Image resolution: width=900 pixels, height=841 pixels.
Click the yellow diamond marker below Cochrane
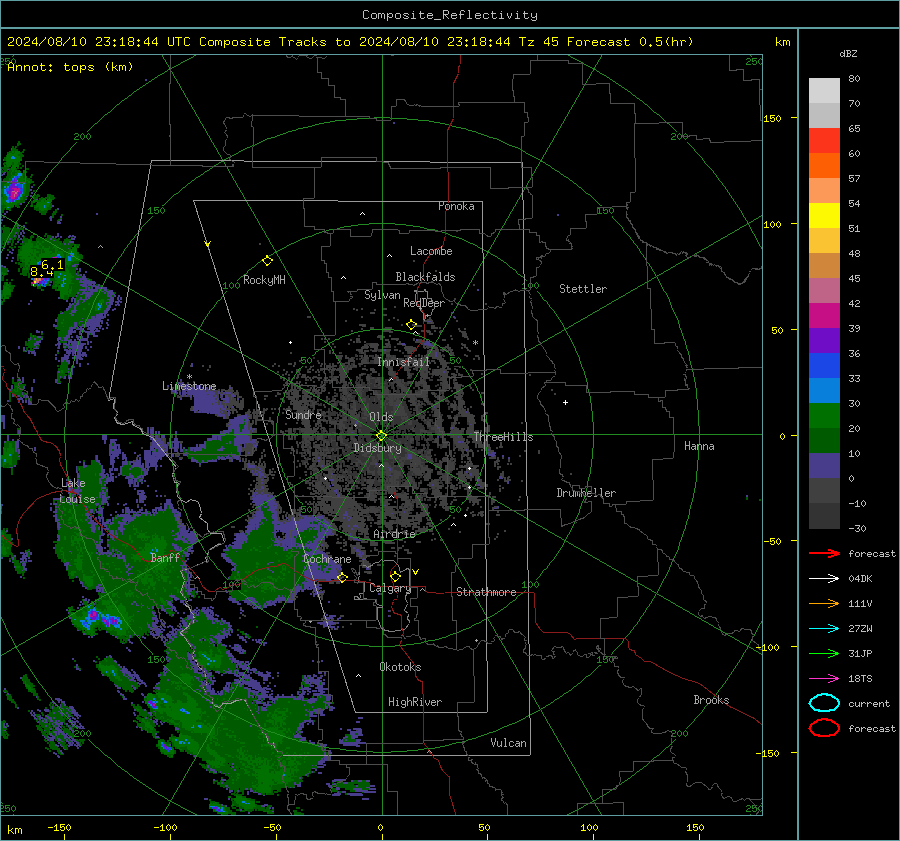point(342,578)
